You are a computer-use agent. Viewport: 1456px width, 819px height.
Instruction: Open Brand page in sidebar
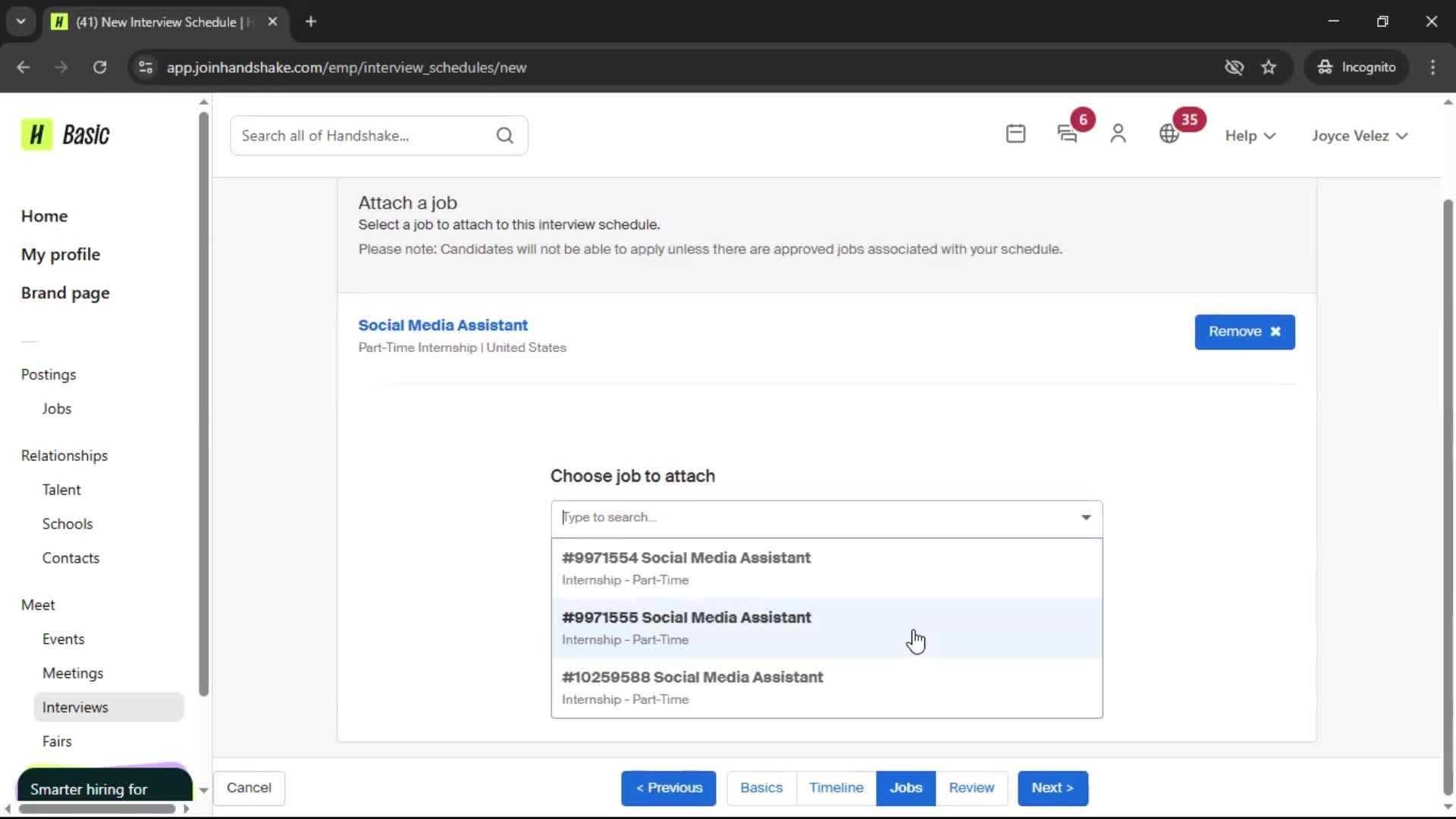[65, 293]
